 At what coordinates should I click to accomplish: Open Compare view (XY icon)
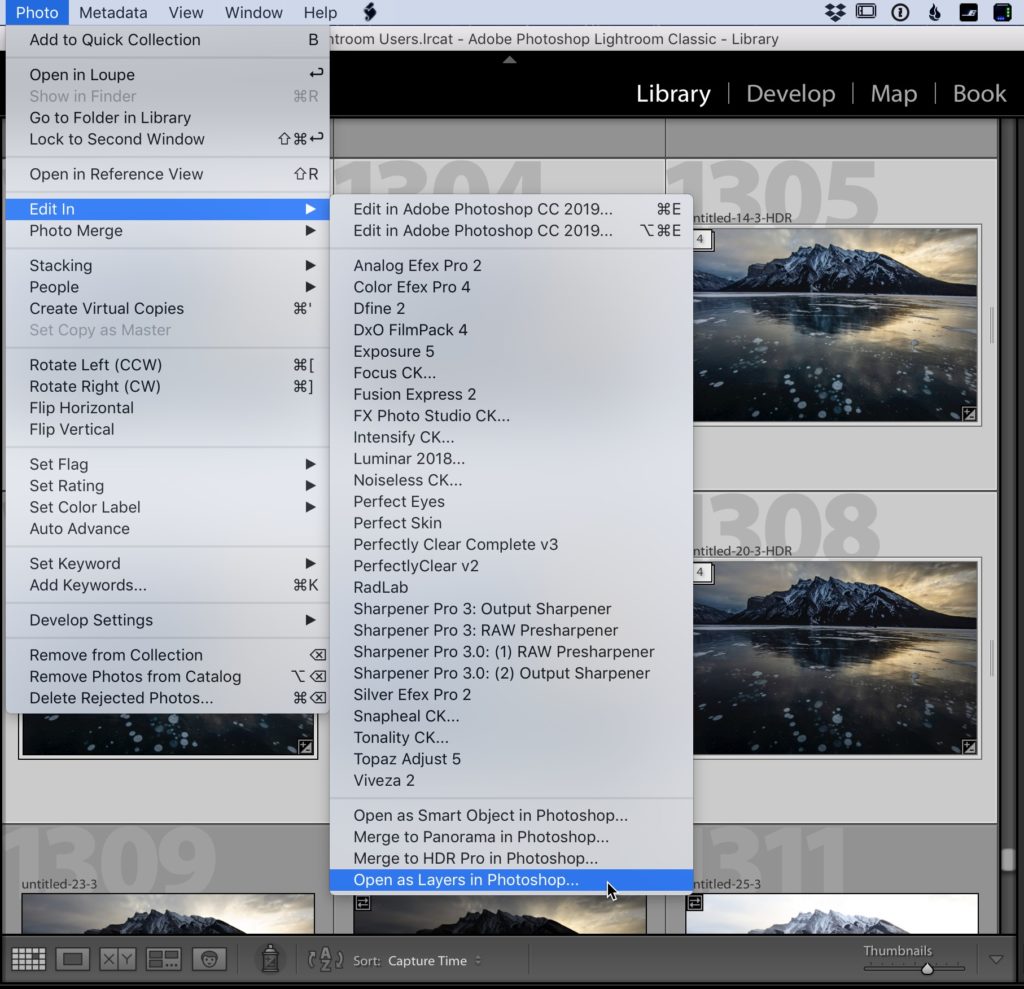tap(118, 959)
